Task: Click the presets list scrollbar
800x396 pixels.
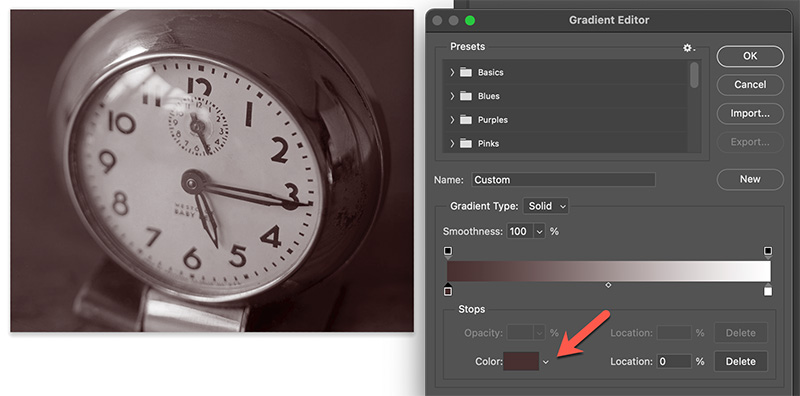Action: click(x=694, y=75)
